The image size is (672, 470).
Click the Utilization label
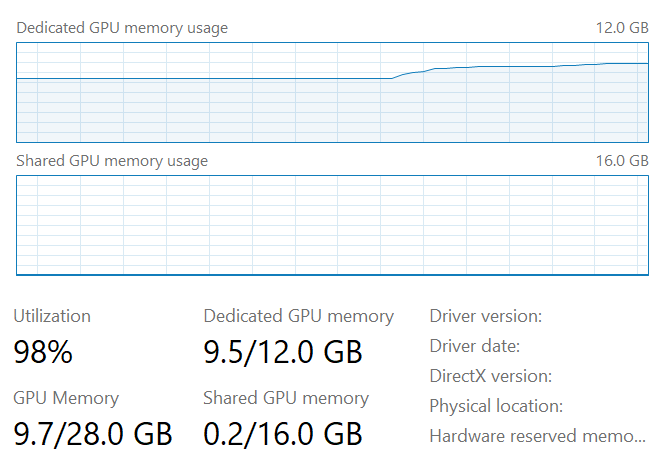52,316
